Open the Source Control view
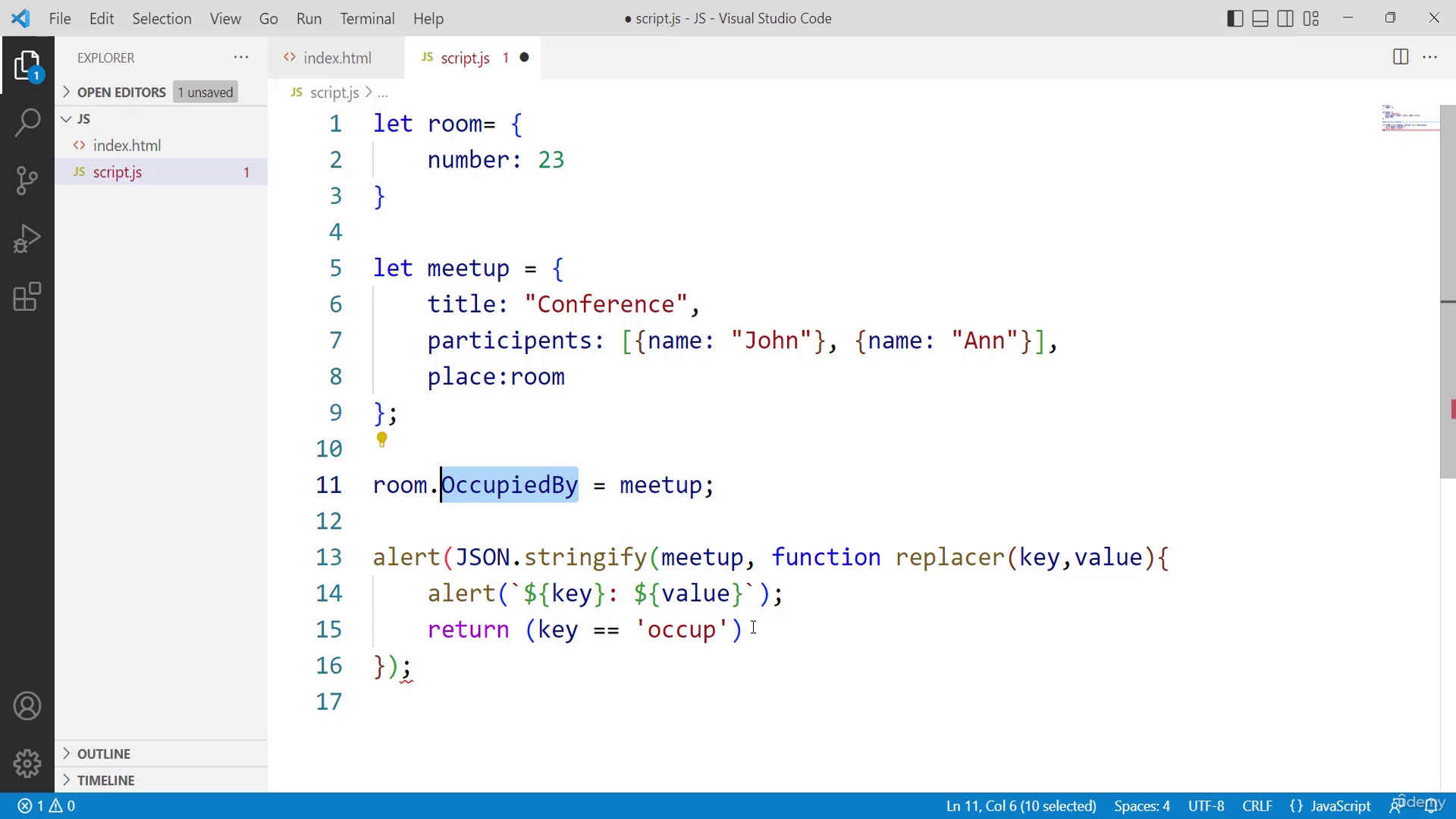The height and width of the screenshot is (819, 1456). (x=27, y=180)
